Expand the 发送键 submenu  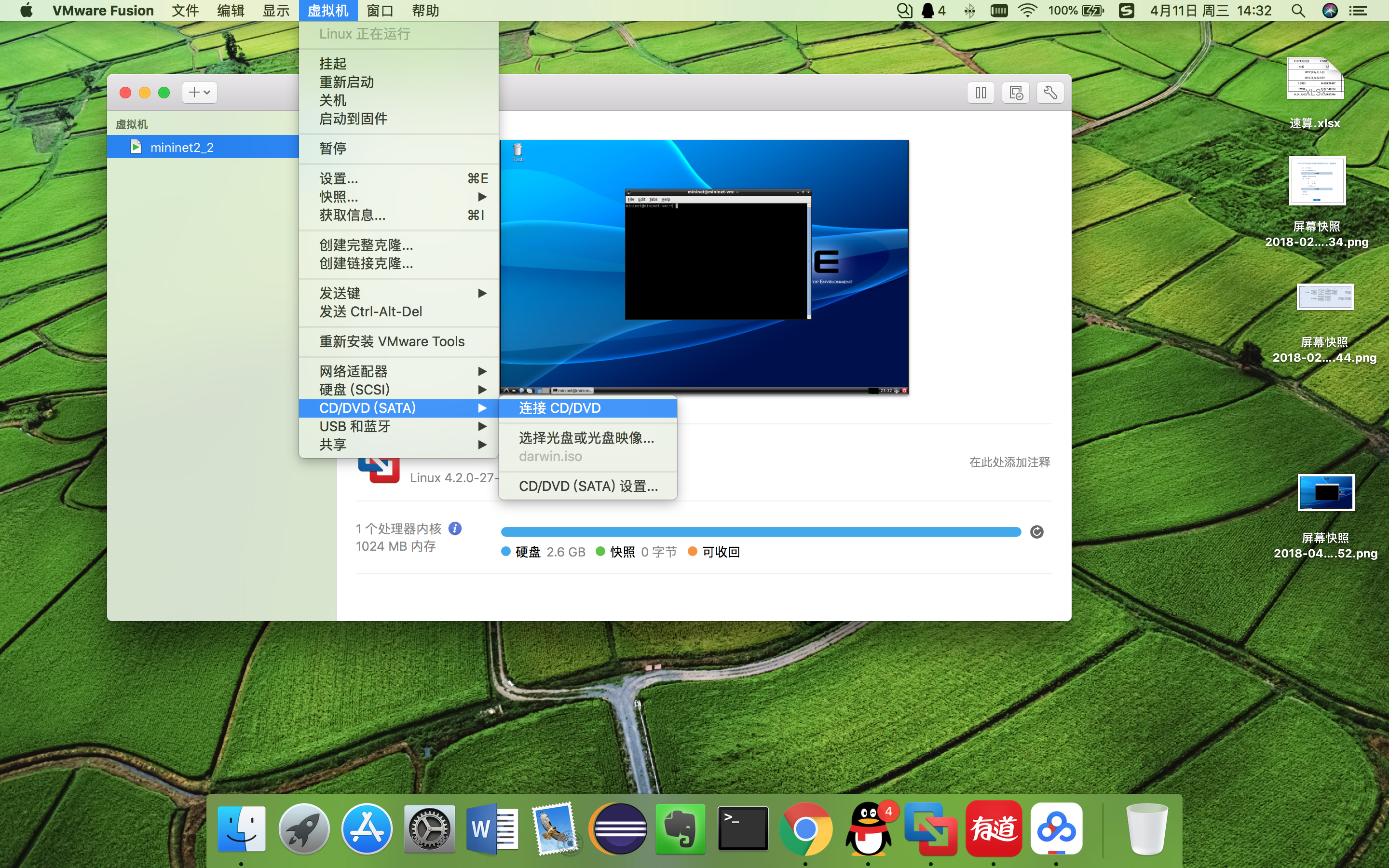pos(398,293)
